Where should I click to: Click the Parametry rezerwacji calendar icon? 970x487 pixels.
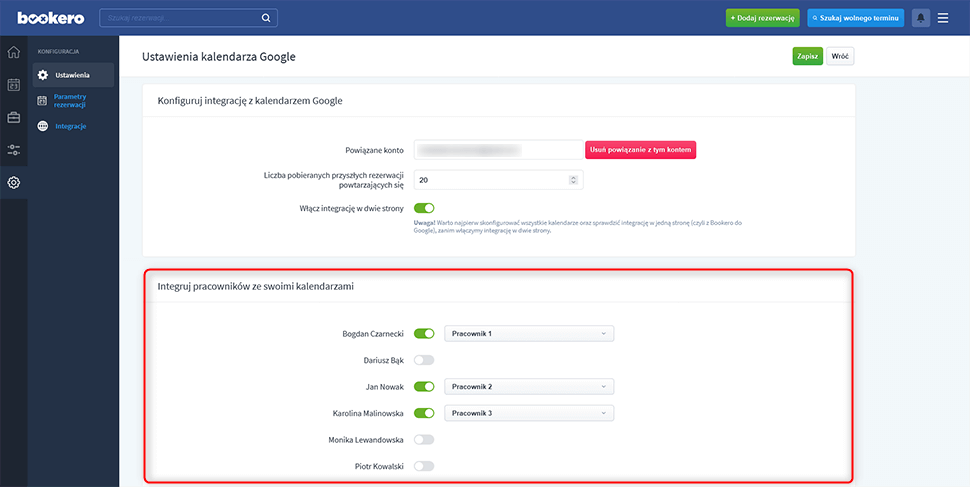(43, 101)
